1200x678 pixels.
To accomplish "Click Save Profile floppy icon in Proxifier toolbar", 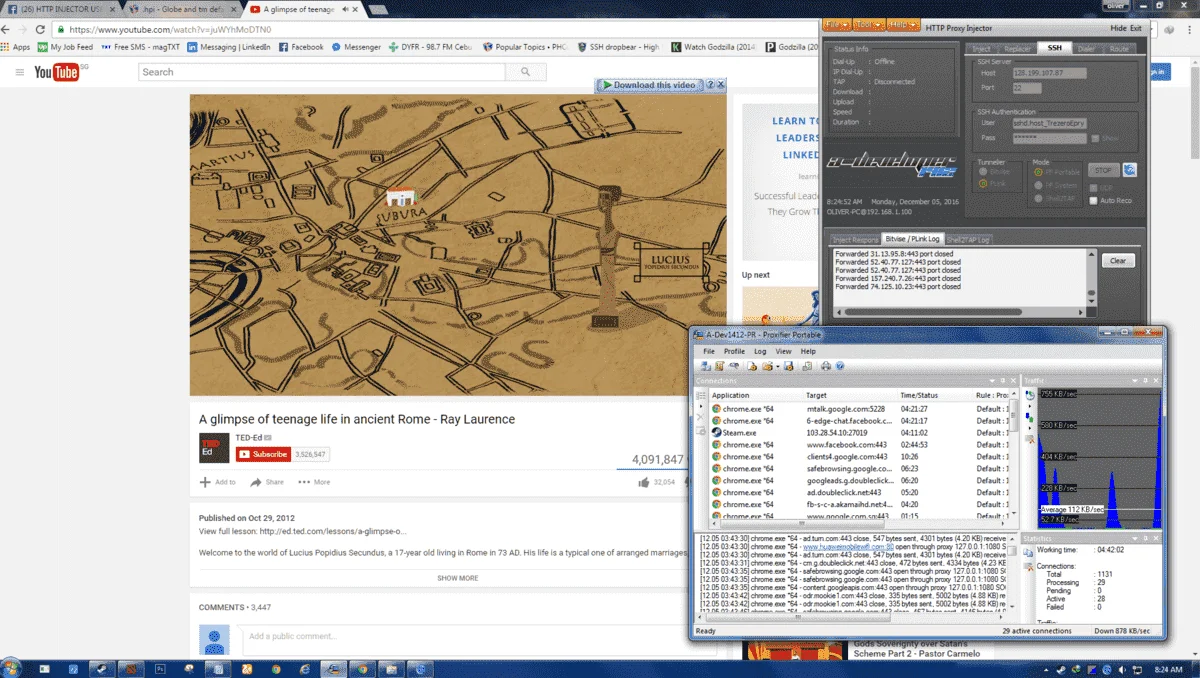I will click(788, 366).
